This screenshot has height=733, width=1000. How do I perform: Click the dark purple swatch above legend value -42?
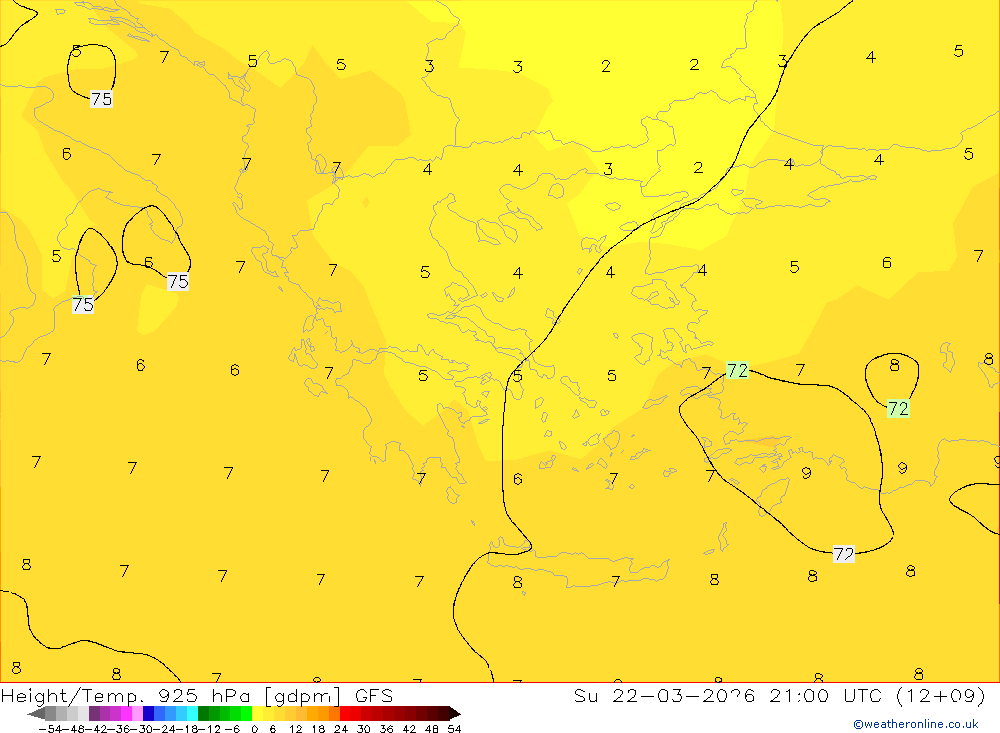pyautogui.click(x=94, y=713)
